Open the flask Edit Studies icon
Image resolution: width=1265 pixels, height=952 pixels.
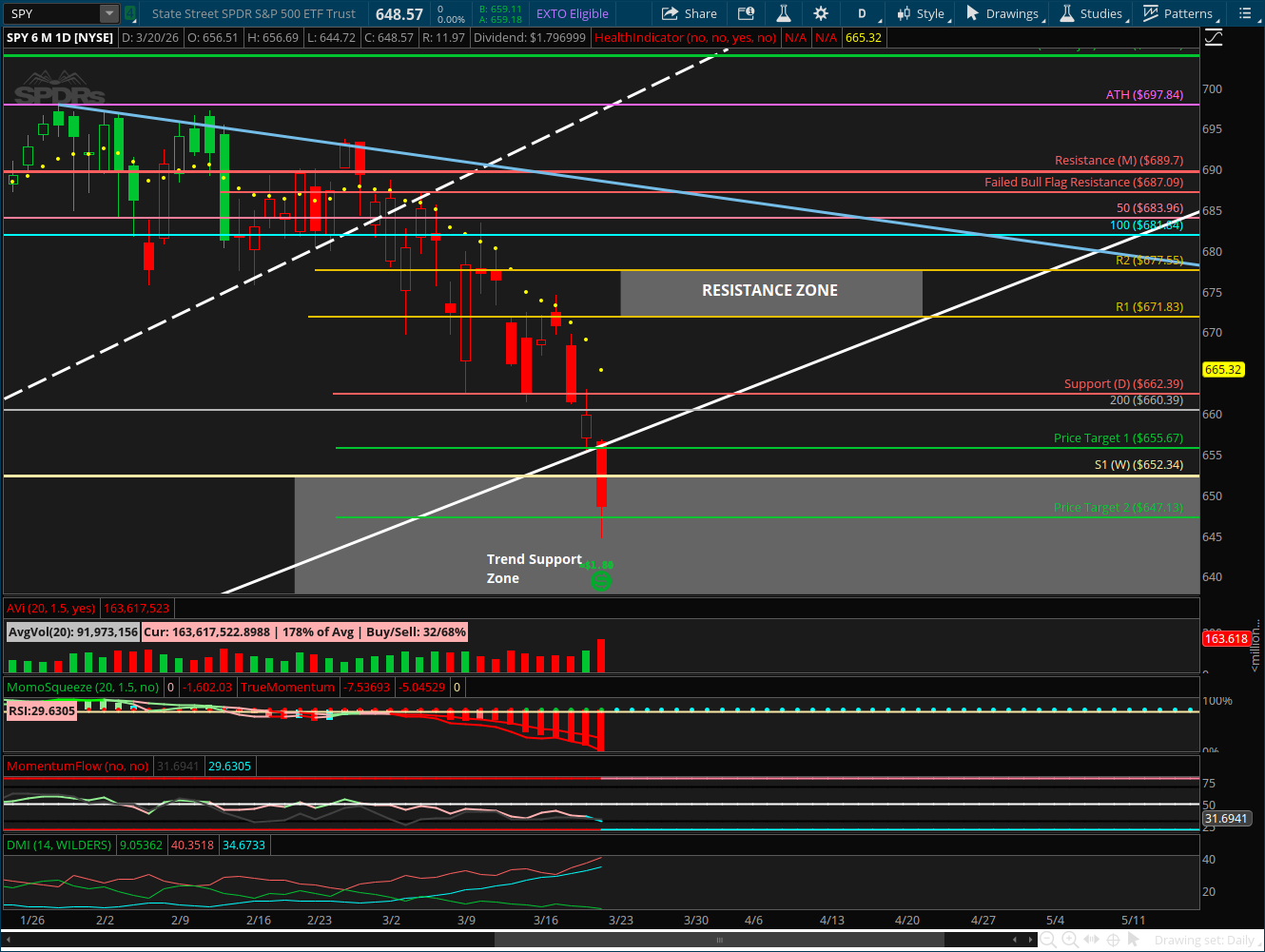pos(784,13)
